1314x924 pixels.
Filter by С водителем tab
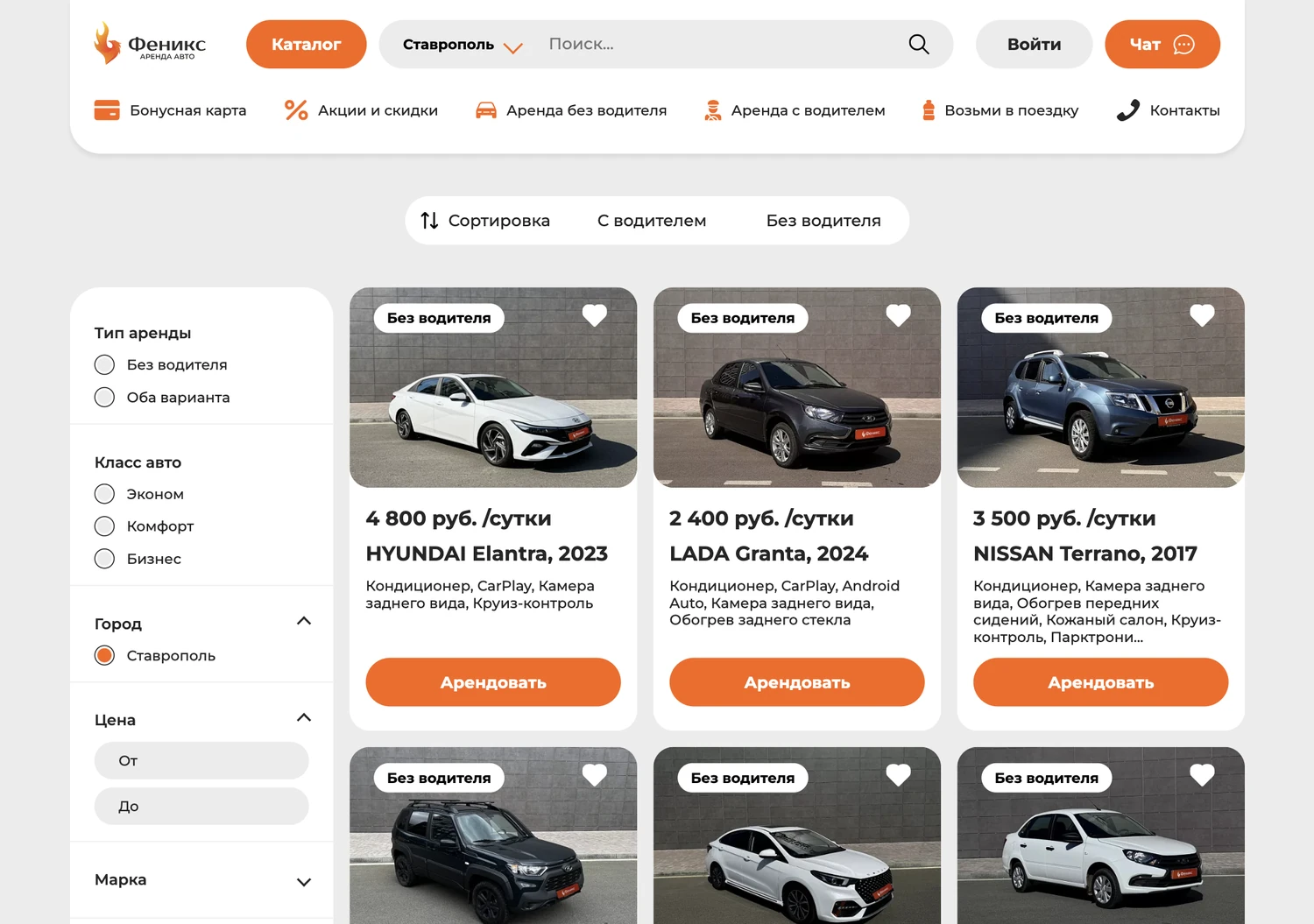pyautogui.click(x=652, y=221)
